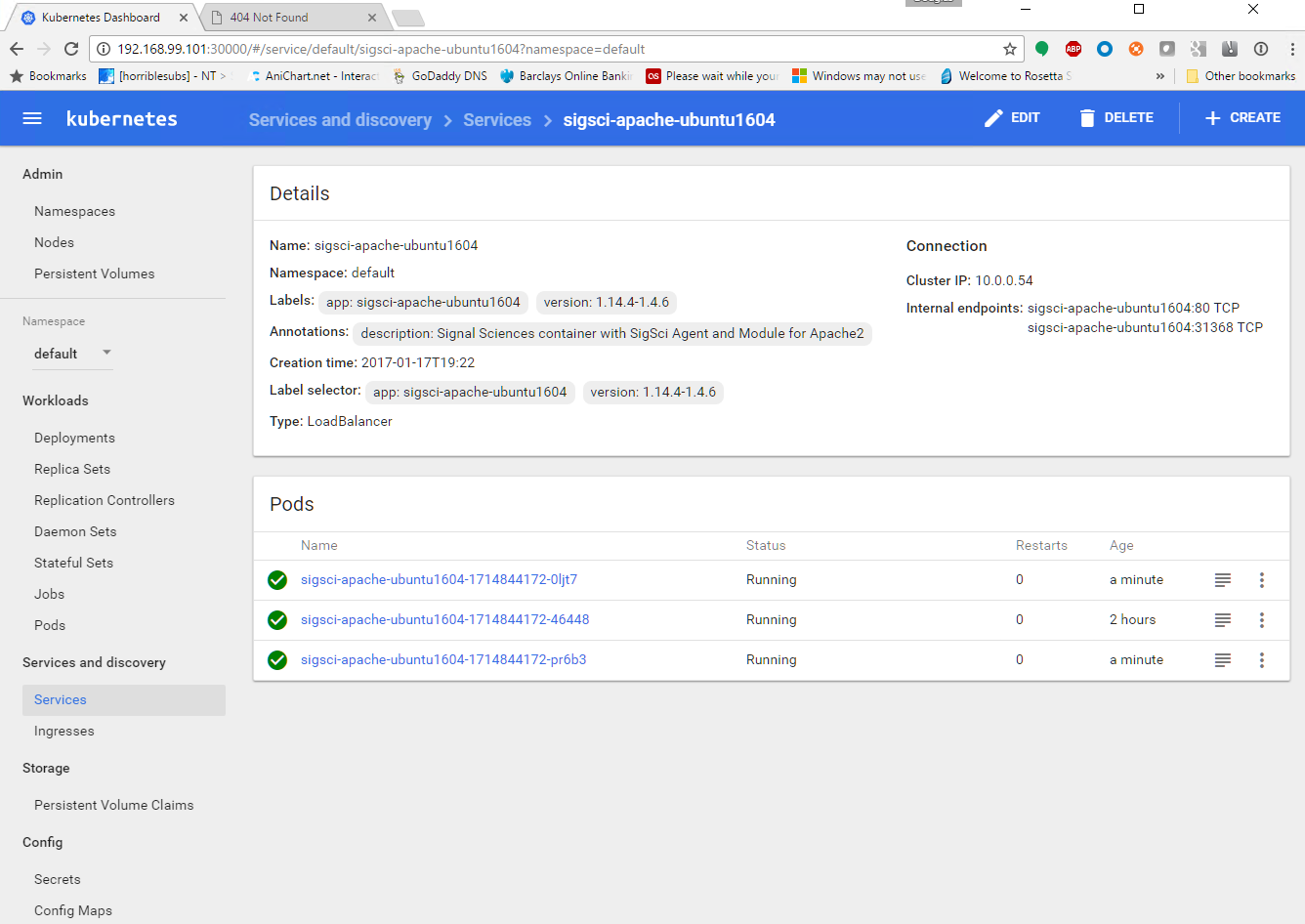1305x924 pixels.
Task: Click running status icon for pod pr6b3
Action: coord(277,660)
